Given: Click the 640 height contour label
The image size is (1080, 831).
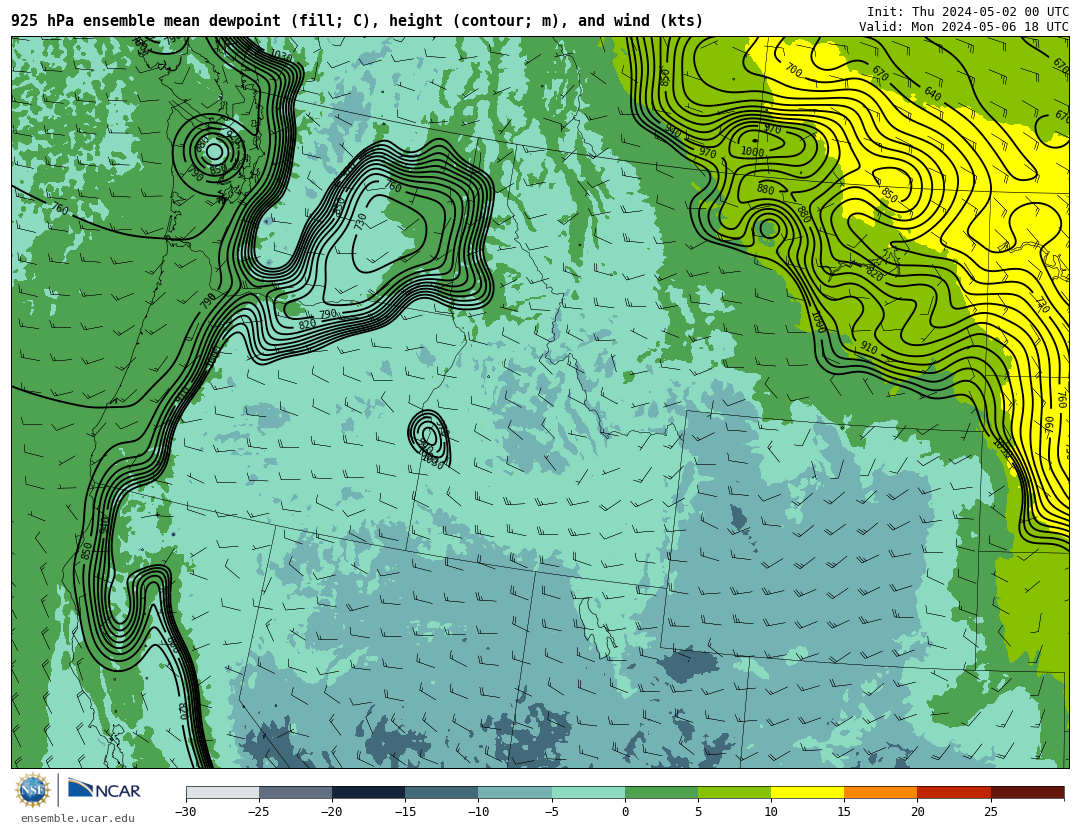Looking at the screenshot, I should pyautogui.click(x=933, y=94).
